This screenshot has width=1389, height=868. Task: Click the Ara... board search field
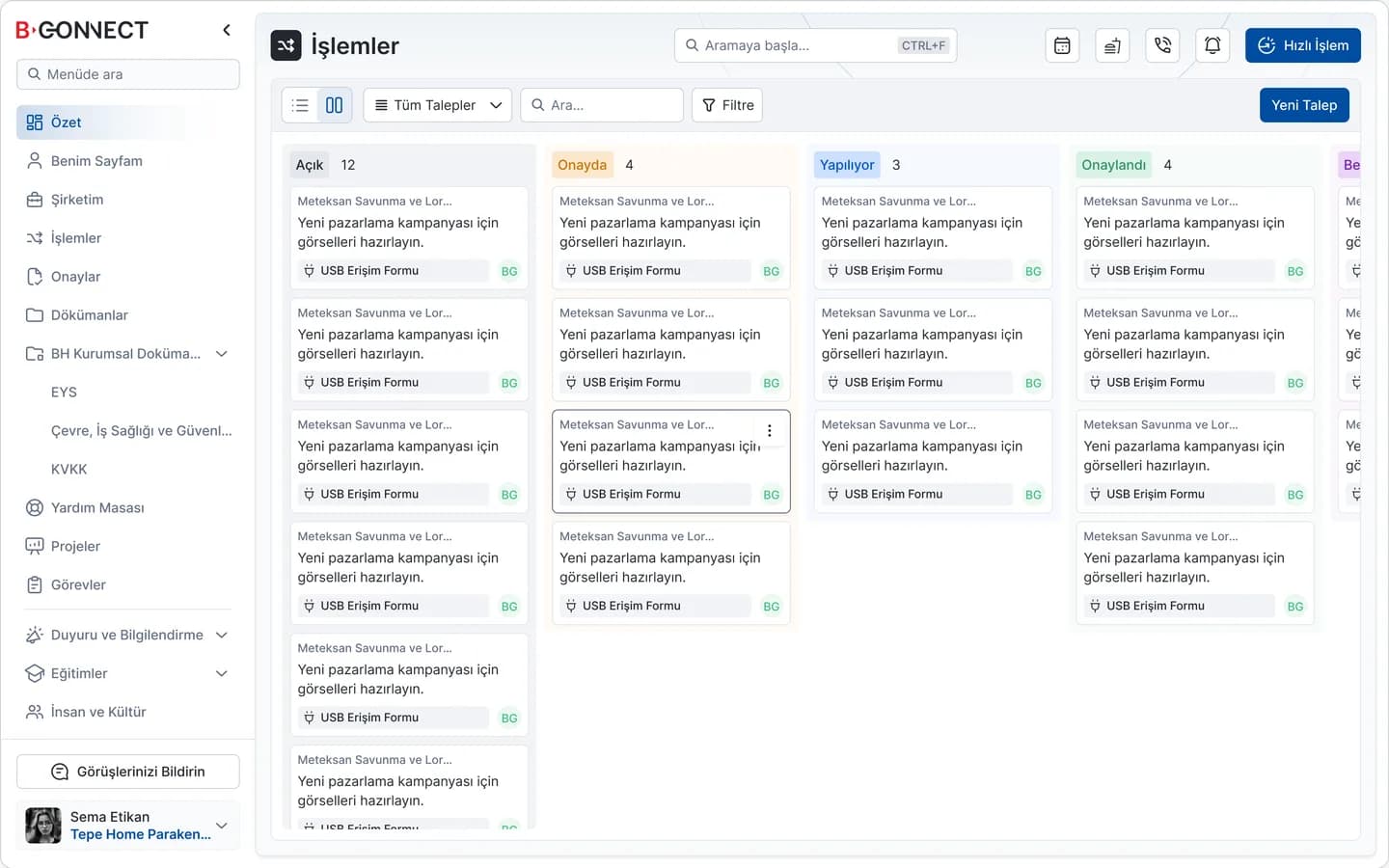[x=602, y=105]
